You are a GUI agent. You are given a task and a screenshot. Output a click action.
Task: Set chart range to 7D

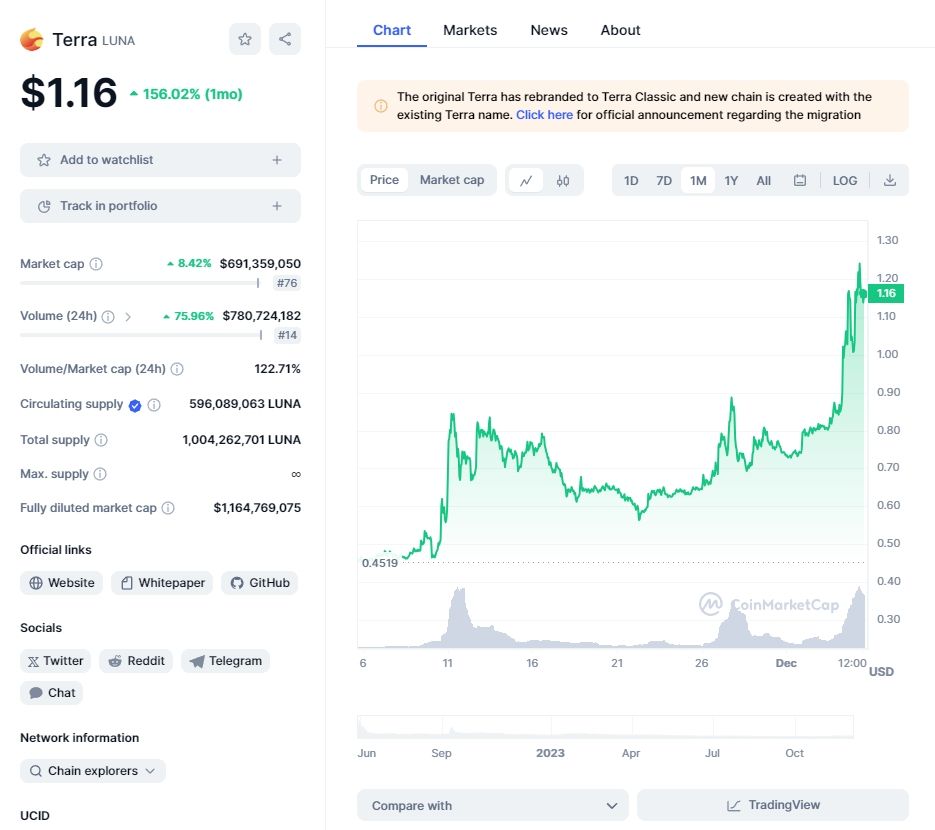pos(664,181)
